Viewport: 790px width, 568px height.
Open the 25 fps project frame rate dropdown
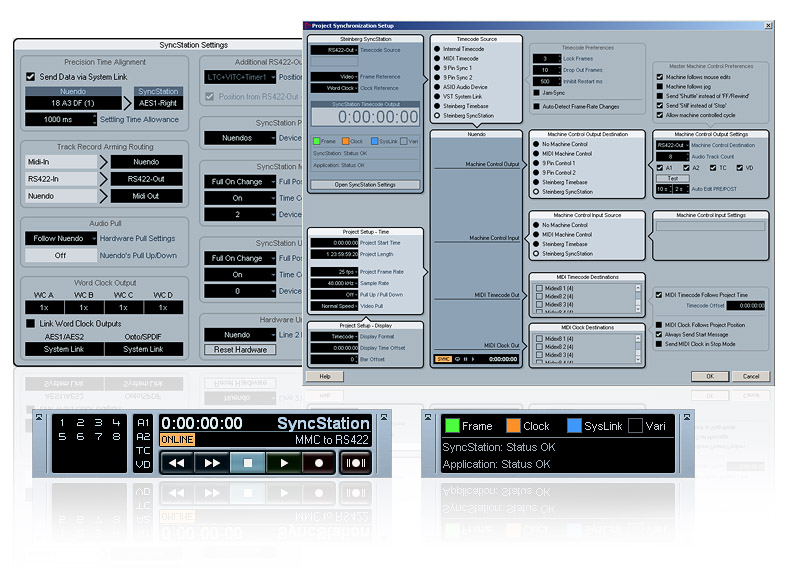click(335, 272)
